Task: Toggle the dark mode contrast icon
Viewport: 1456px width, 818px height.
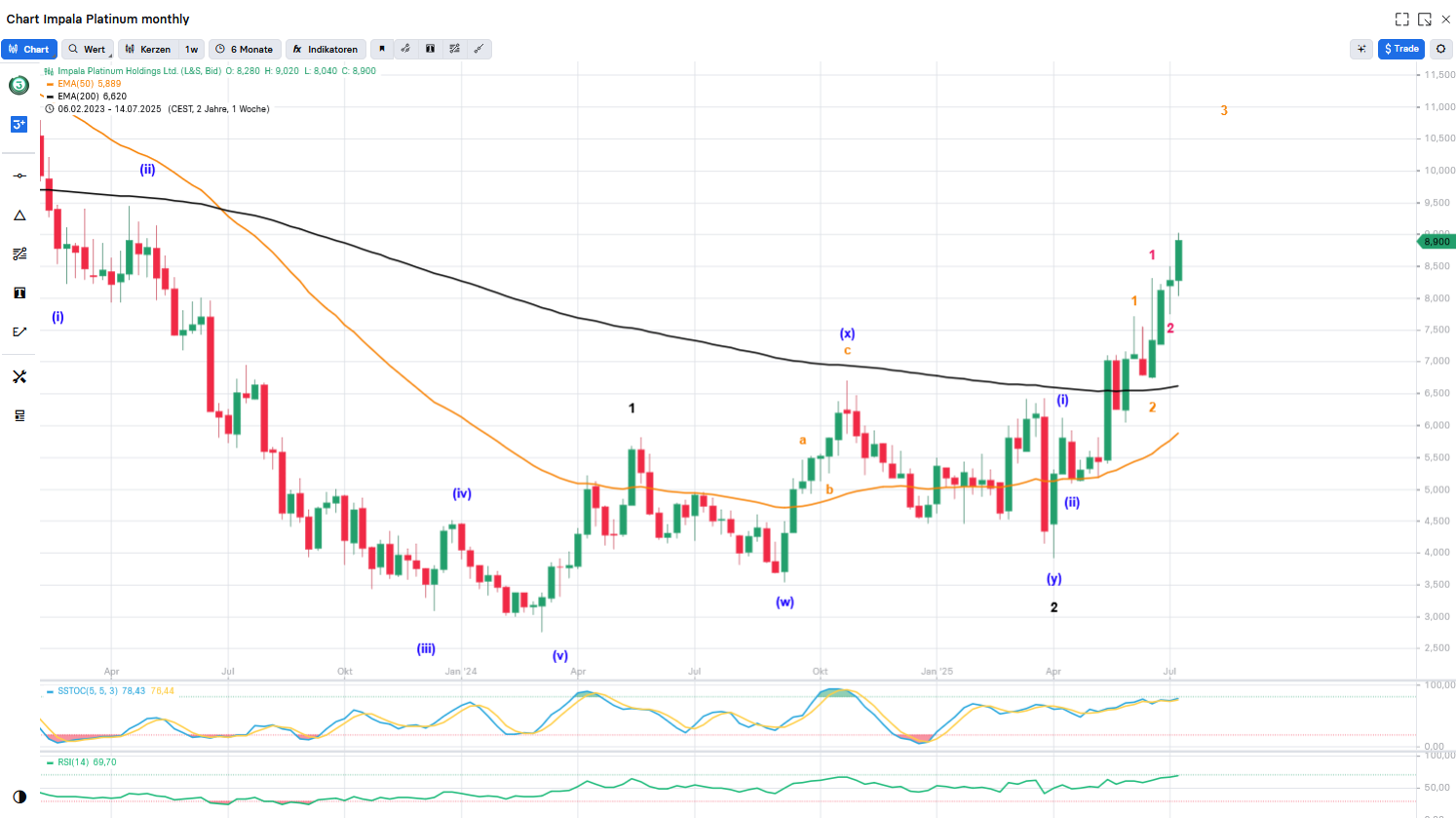Action: (x=19, y=797)
